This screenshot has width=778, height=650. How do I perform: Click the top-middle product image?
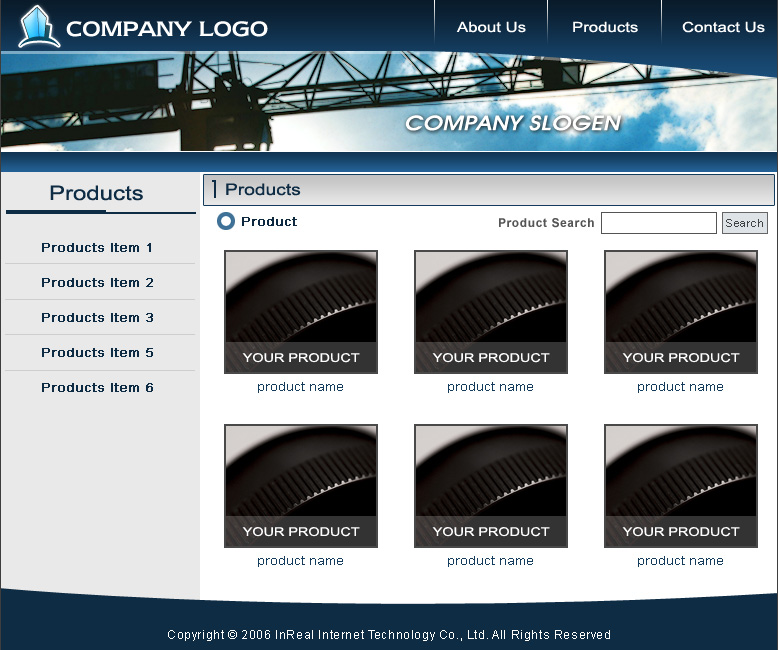(491, 311)
